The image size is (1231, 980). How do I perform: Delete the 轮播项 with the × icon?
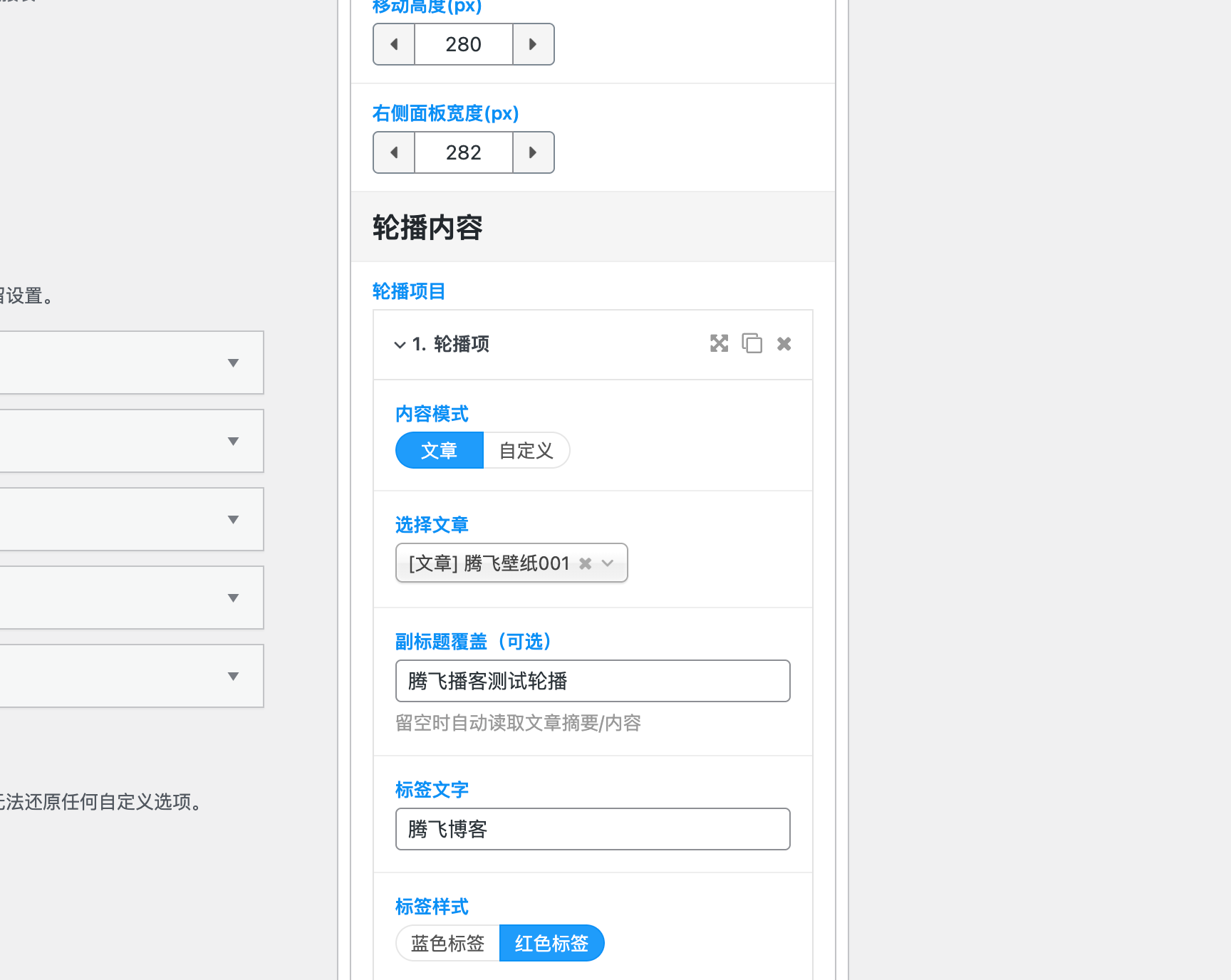784,343
